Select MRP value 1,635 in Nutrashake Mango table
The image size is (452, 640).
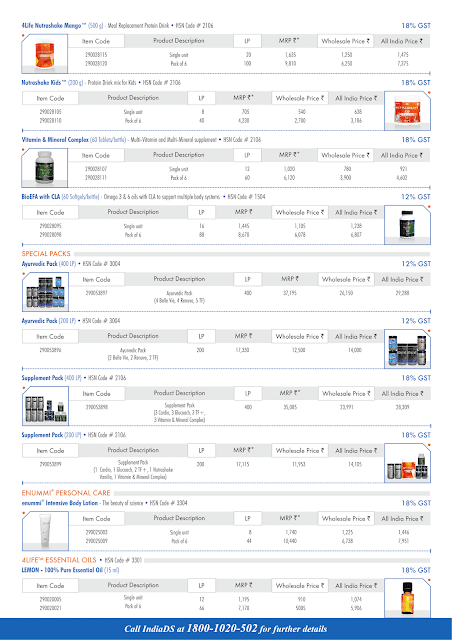pyautogui.click(x=290, y=55)
